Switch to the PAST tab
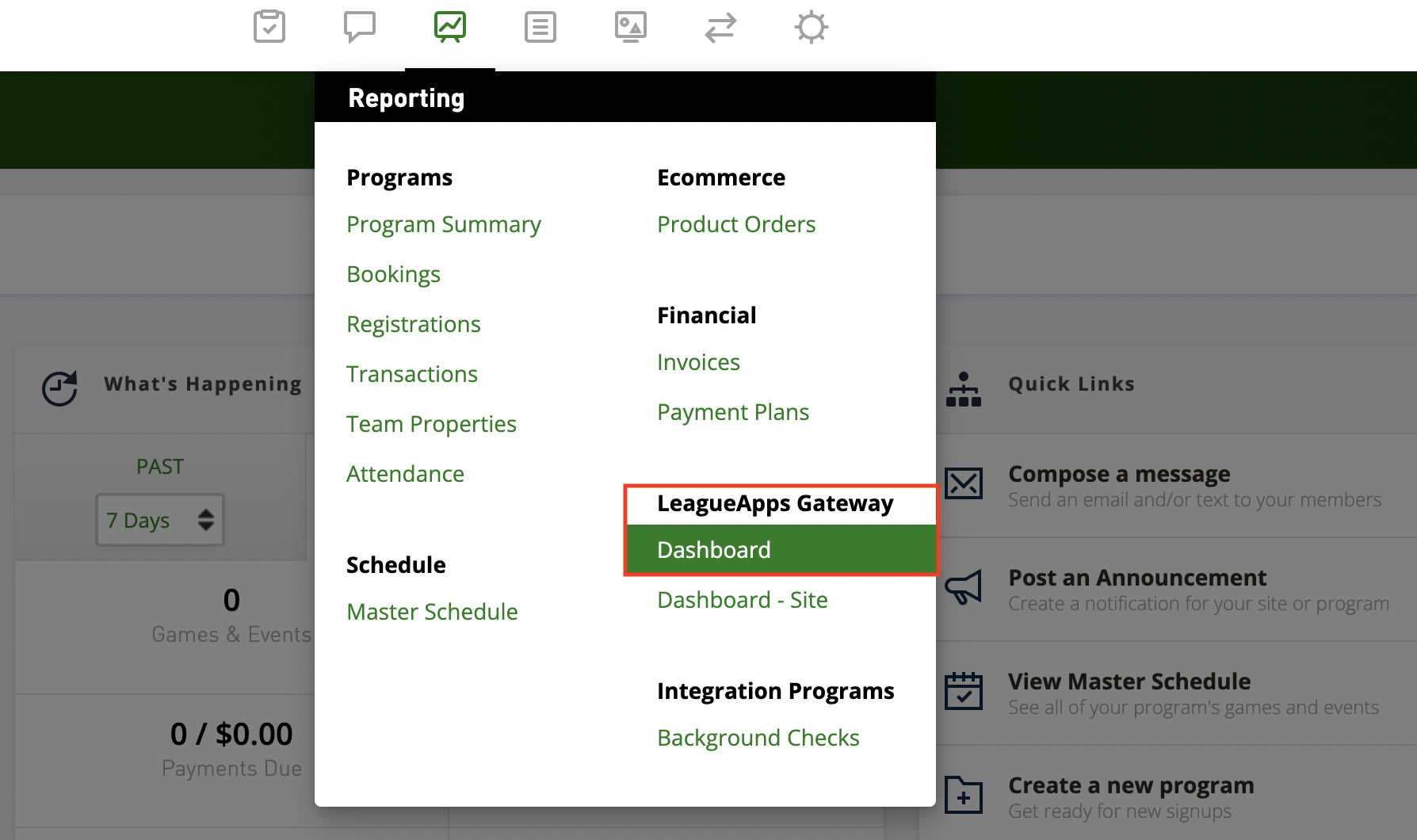Image resolution: width=1417 pixels, height=840 pixels. pyautogui.click(x=160, y=466)
